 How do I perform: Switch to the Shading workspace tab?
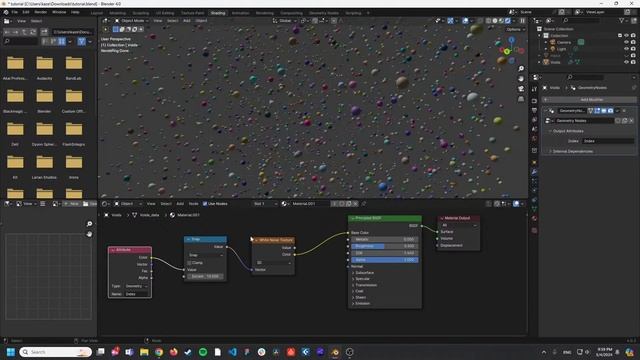pyautogui.click(x=218, y=13)
